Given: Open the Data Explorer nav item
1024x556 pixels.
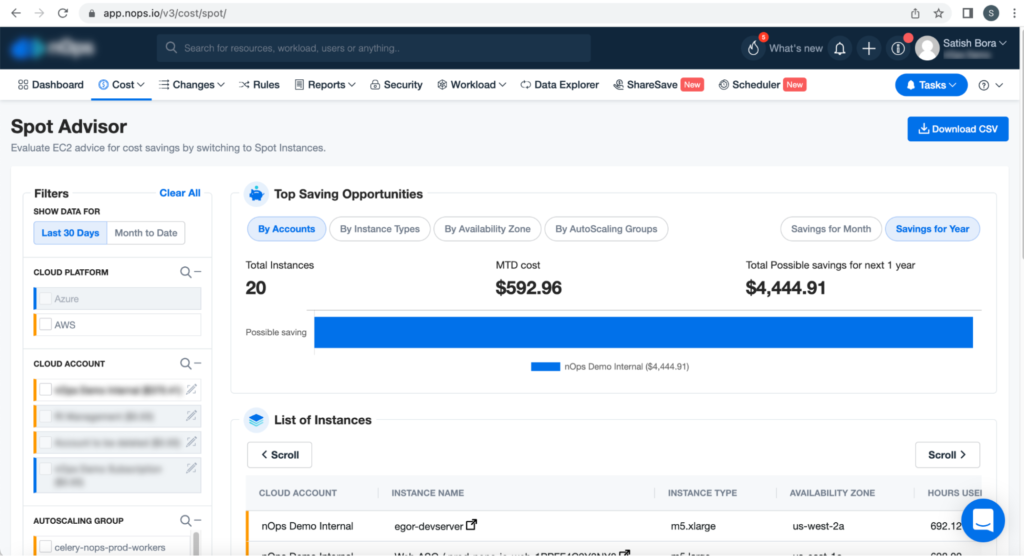Looking at the screenshot, I should (x=560, y=85).
